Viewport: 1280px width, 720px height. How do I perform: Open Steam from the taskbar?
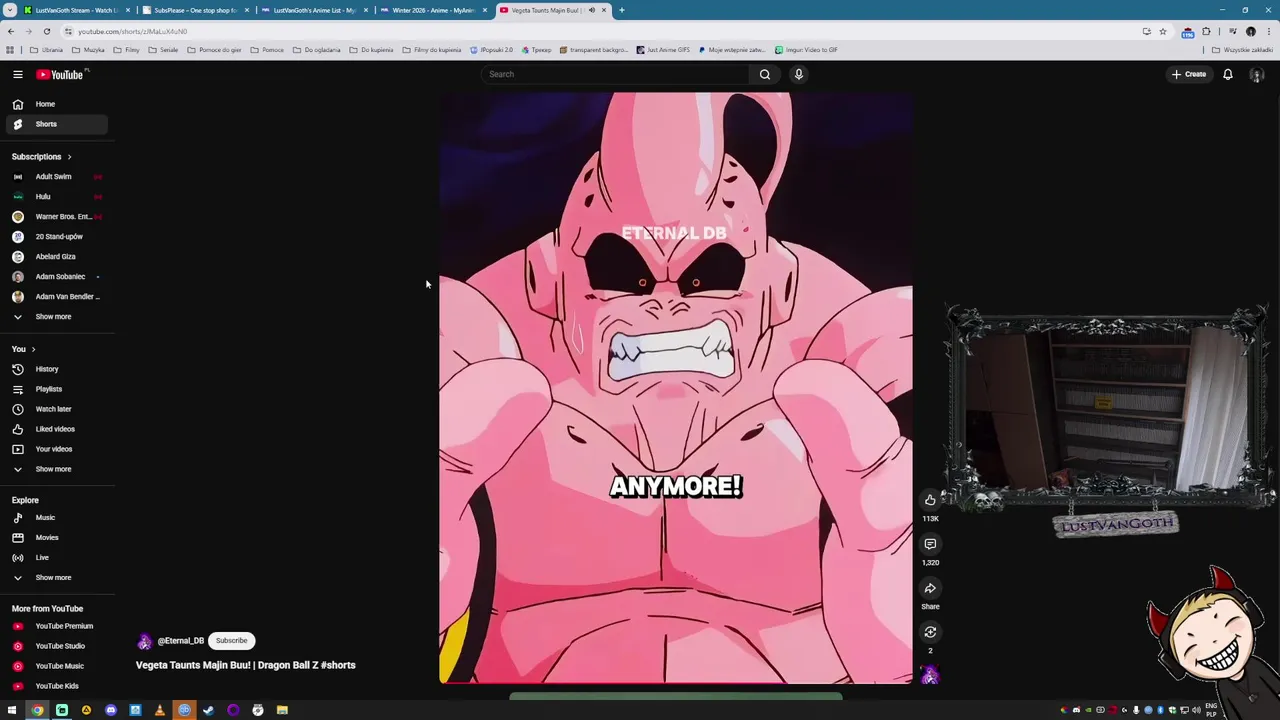coord(209,710)
